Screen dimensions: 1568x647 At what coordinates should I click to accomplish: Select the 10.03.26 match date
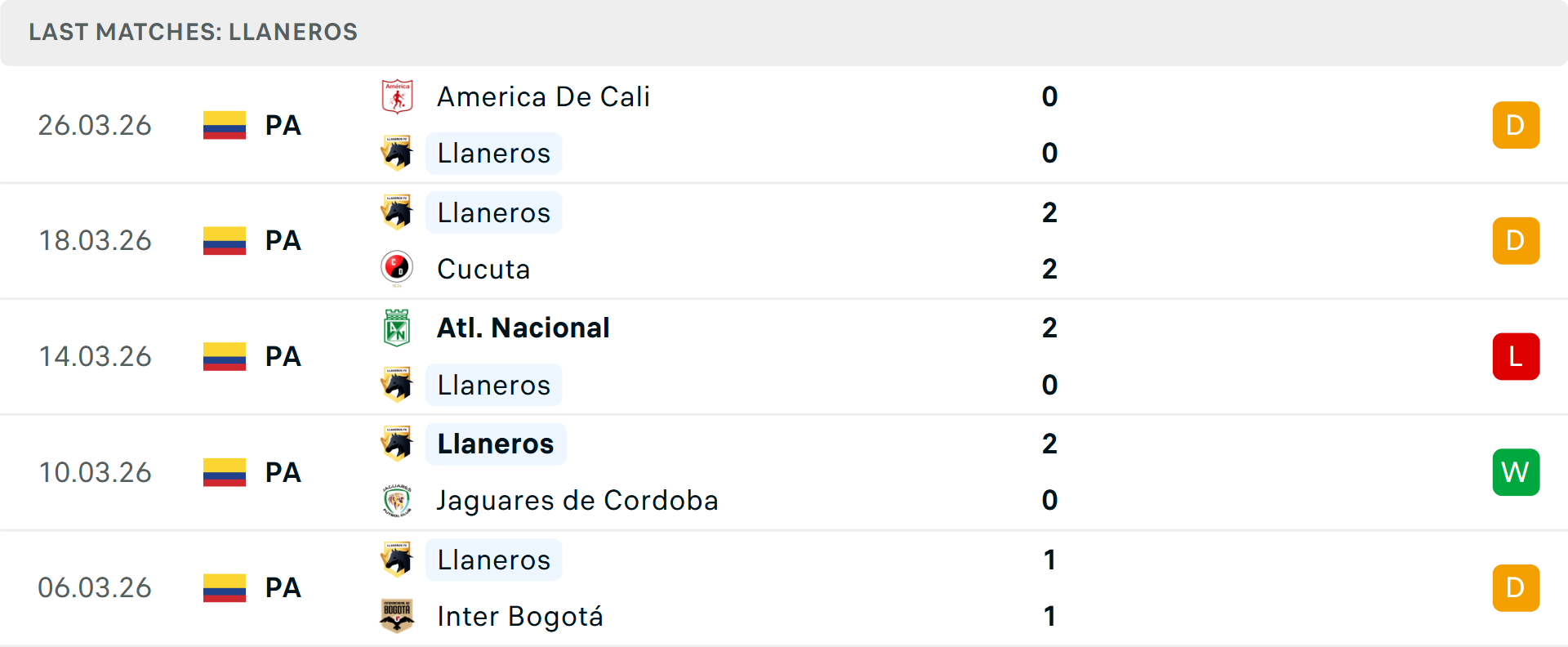tap(96, 472)
